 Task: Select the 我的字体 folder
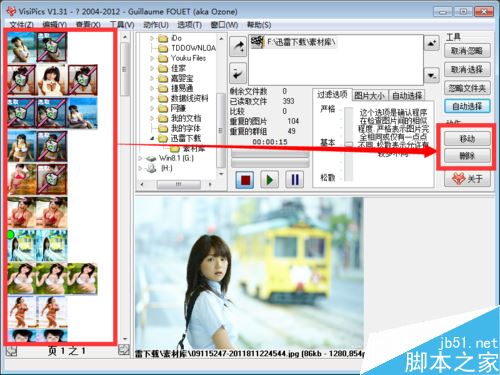[x=186, y=128]
